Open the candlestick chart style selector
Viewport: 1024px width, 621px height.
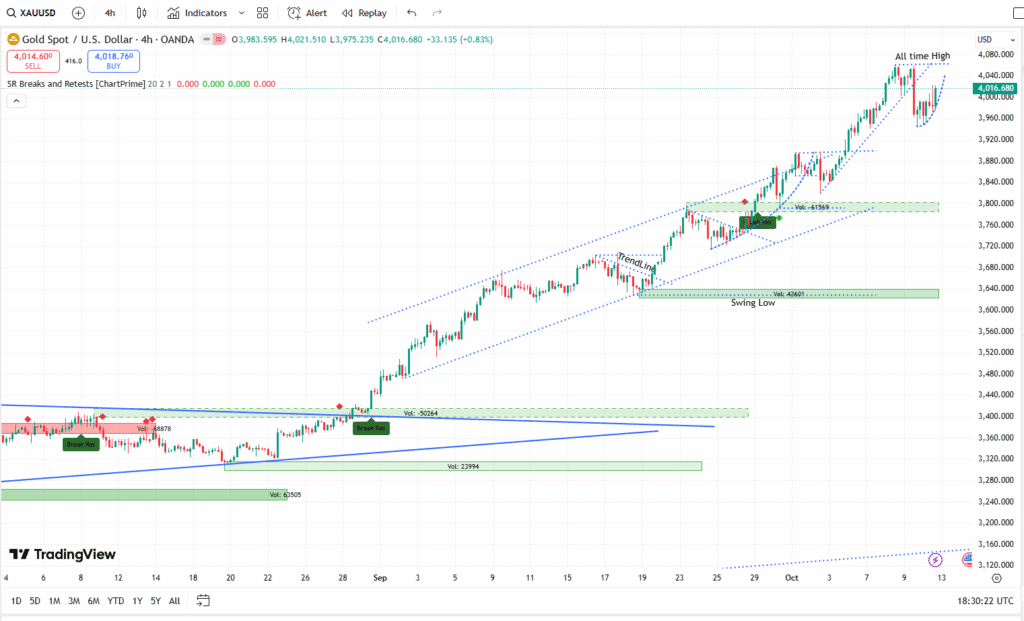click(140, 12)
